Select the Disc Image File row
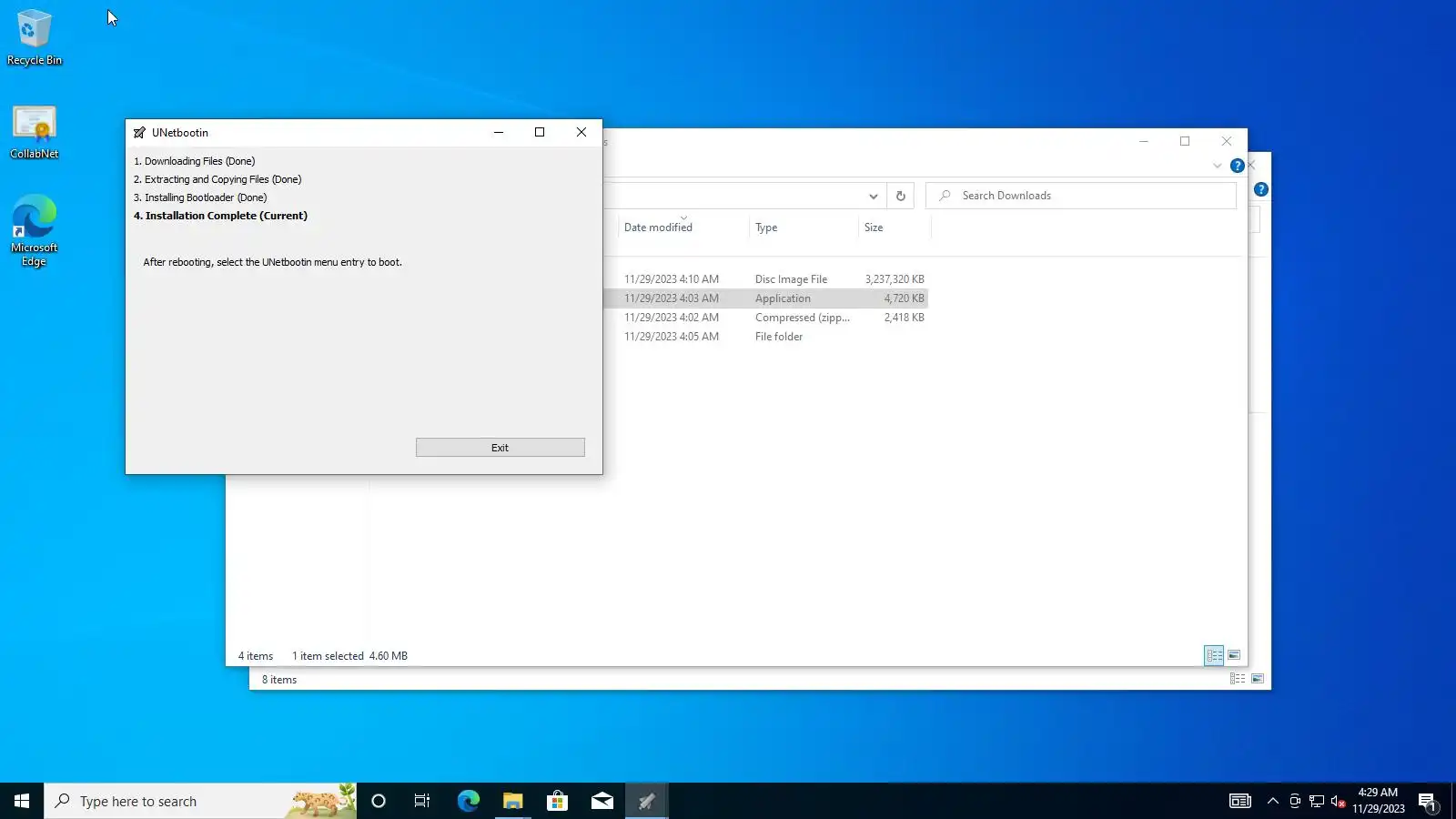The height and width of the screenshot is (819, 1456). tap(765, 279)
